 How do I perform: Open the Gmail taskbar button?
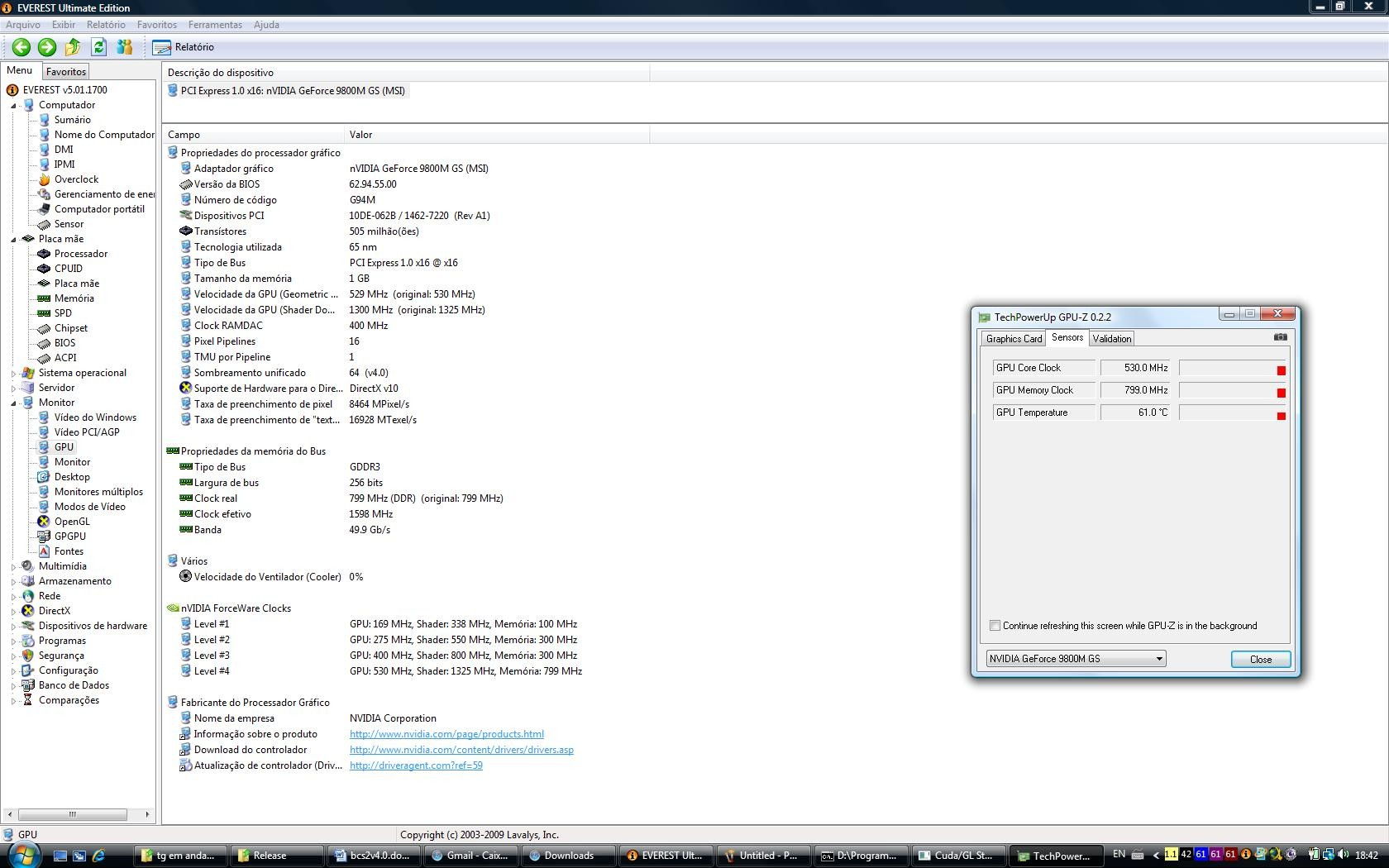click(470, 856)
